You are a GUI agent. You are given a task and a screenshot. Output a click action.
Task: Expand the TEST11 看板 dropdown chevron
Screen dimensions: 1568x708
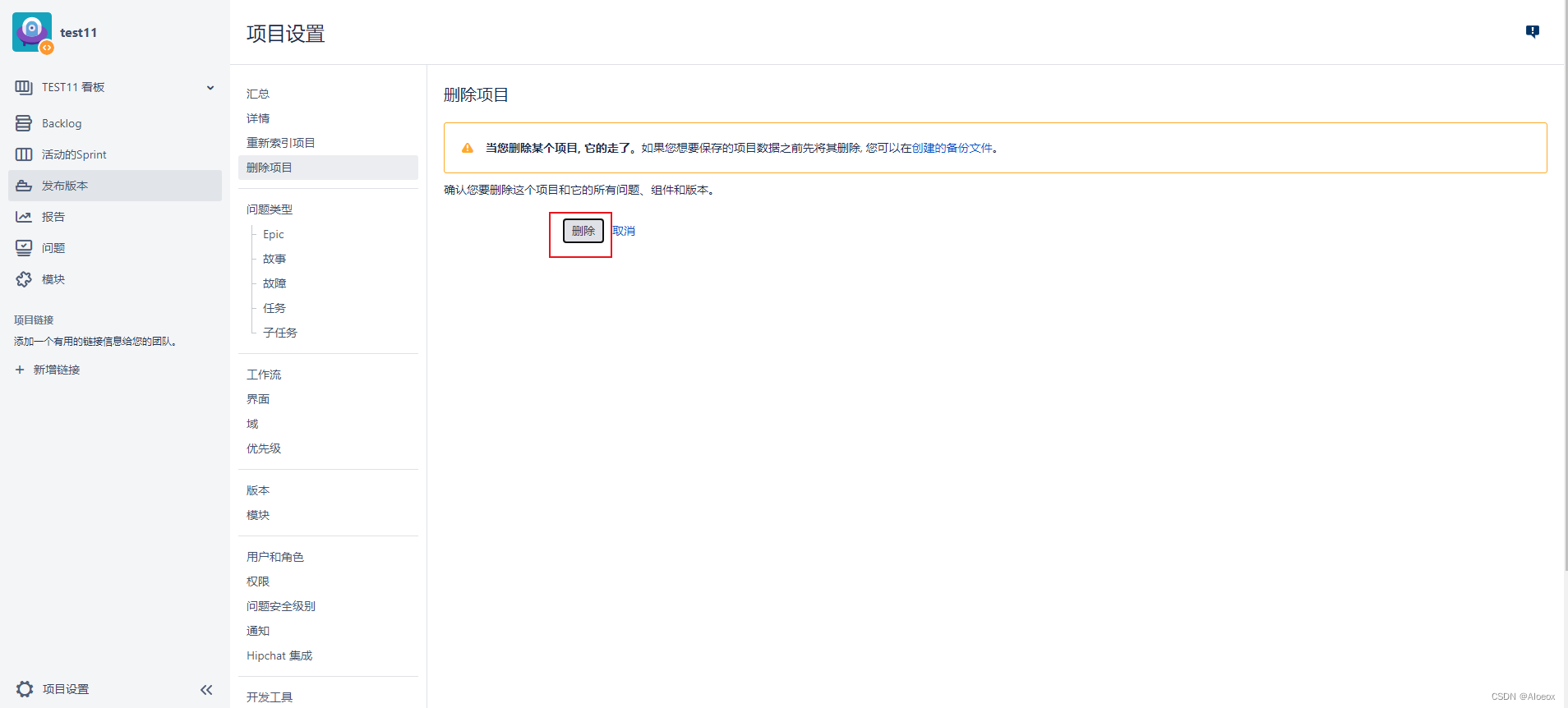pos(210,87)
